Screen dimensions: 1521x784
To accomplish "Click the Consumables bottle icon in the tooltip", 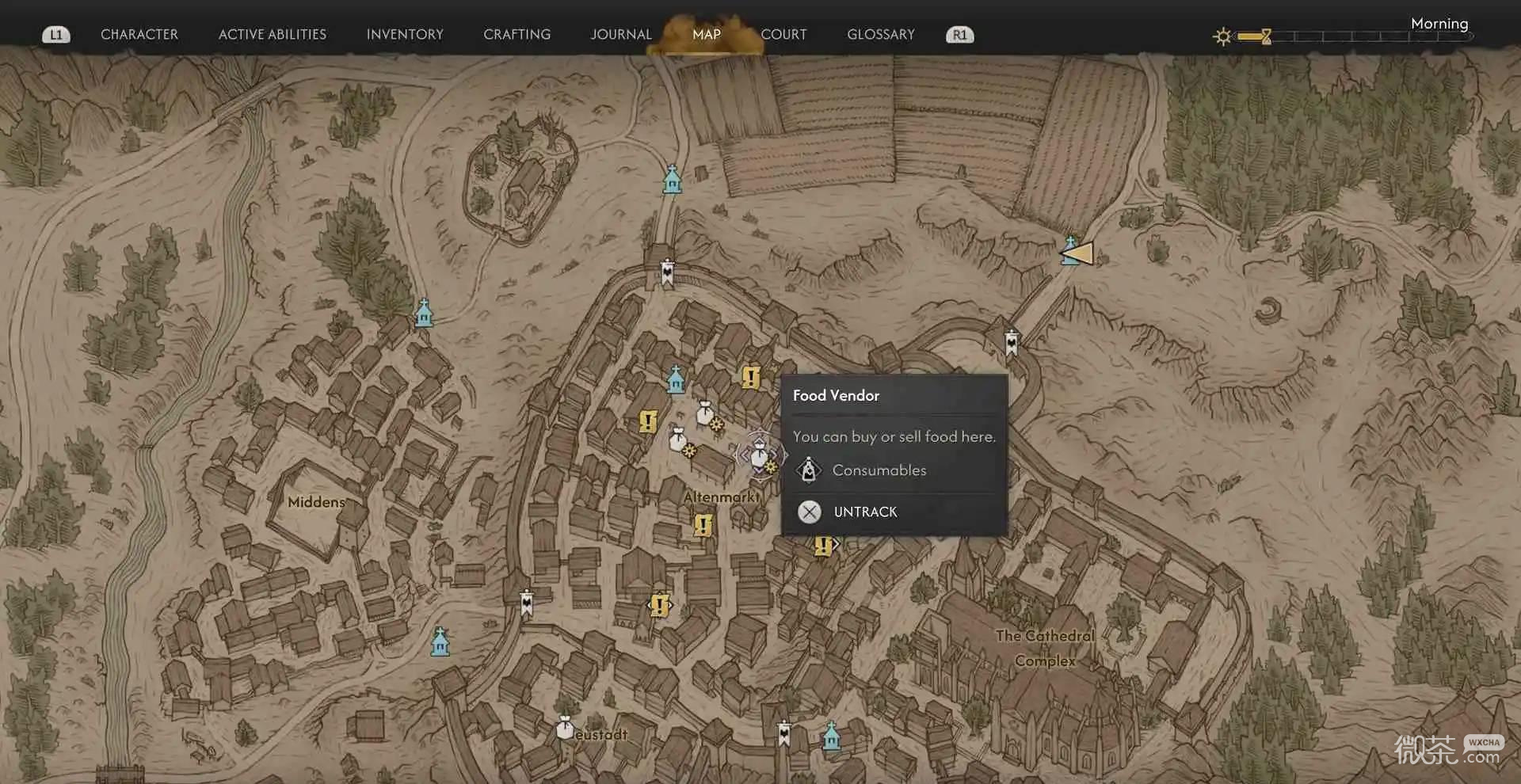I will [809, 470].
